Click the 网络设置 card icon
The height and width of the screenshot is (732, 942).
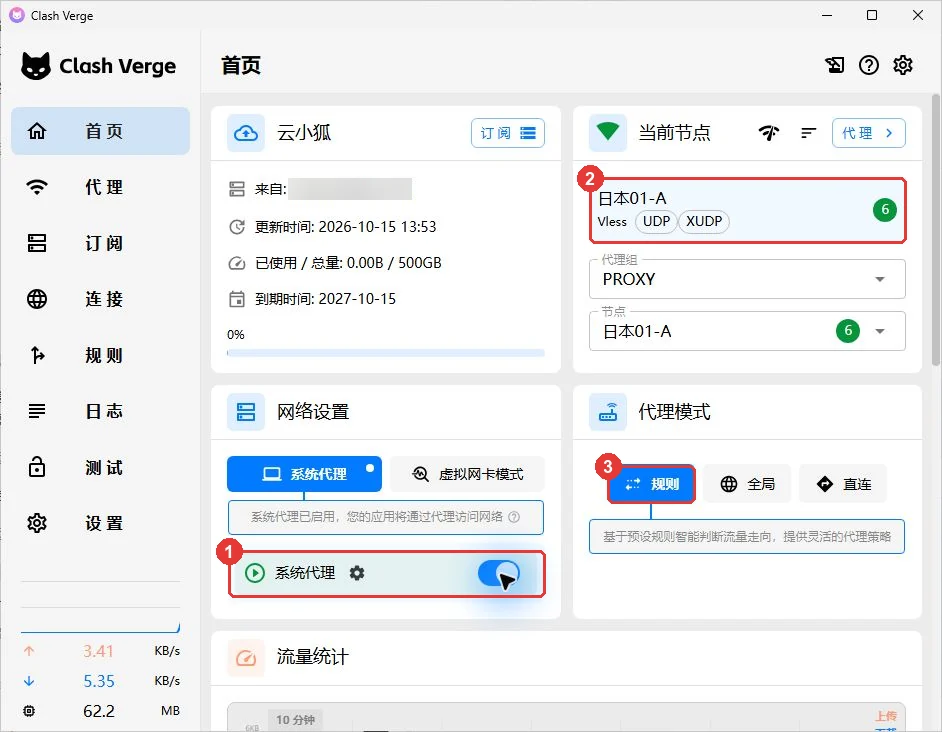point(246,412)
